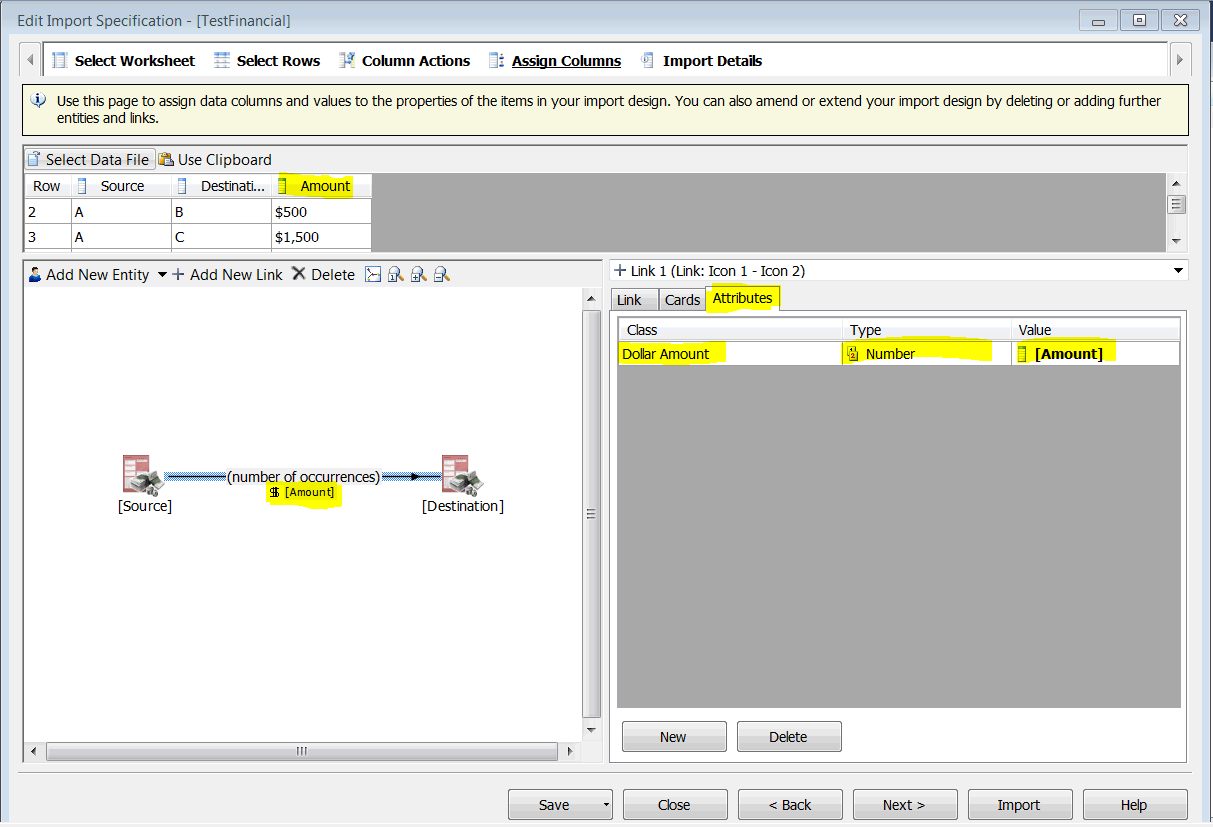Click the Import button
1213x827 pixels.
[1019, 804]
